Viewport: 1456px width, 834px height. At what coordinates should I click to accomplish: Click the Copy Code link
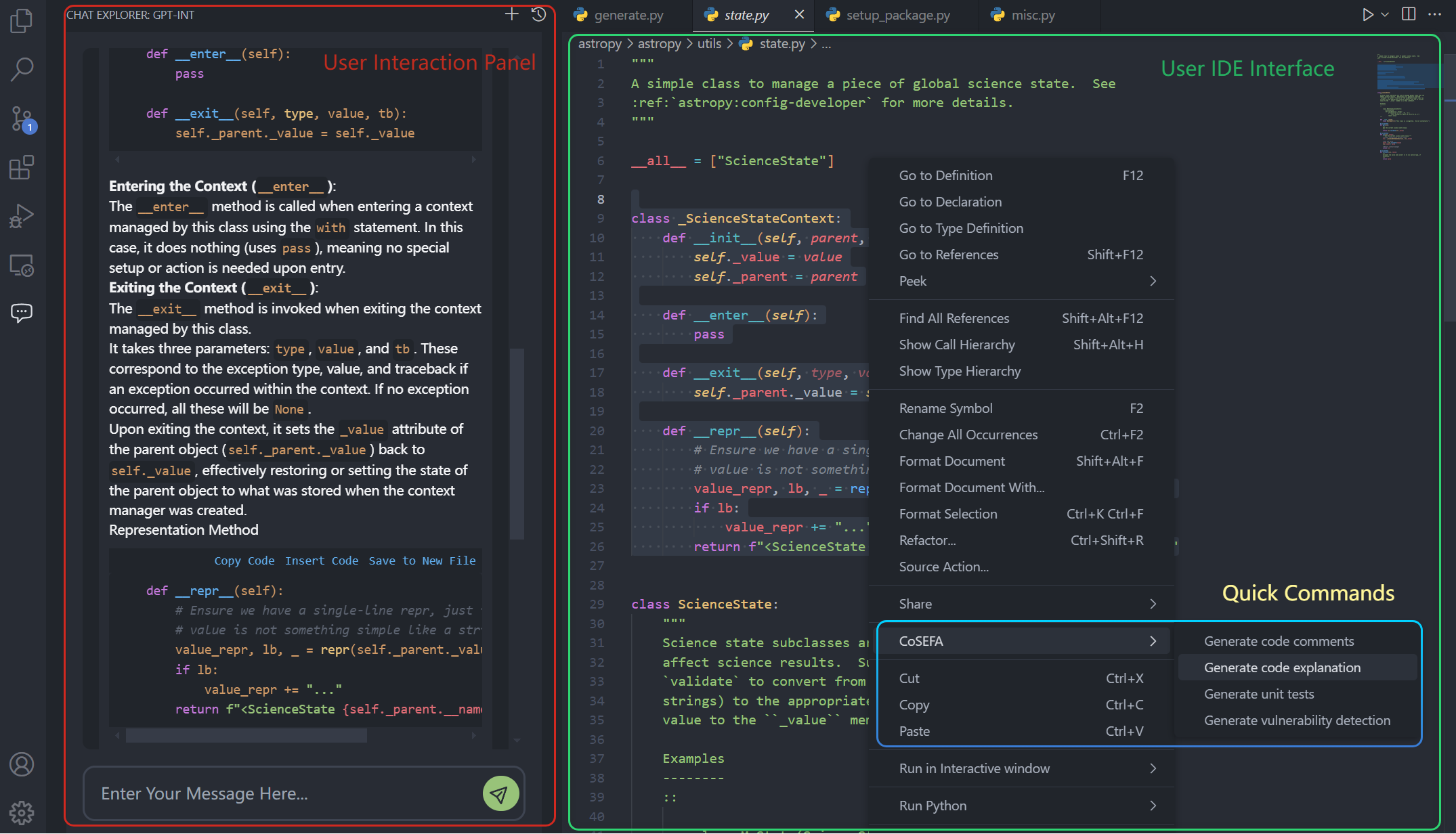point(244,561)
